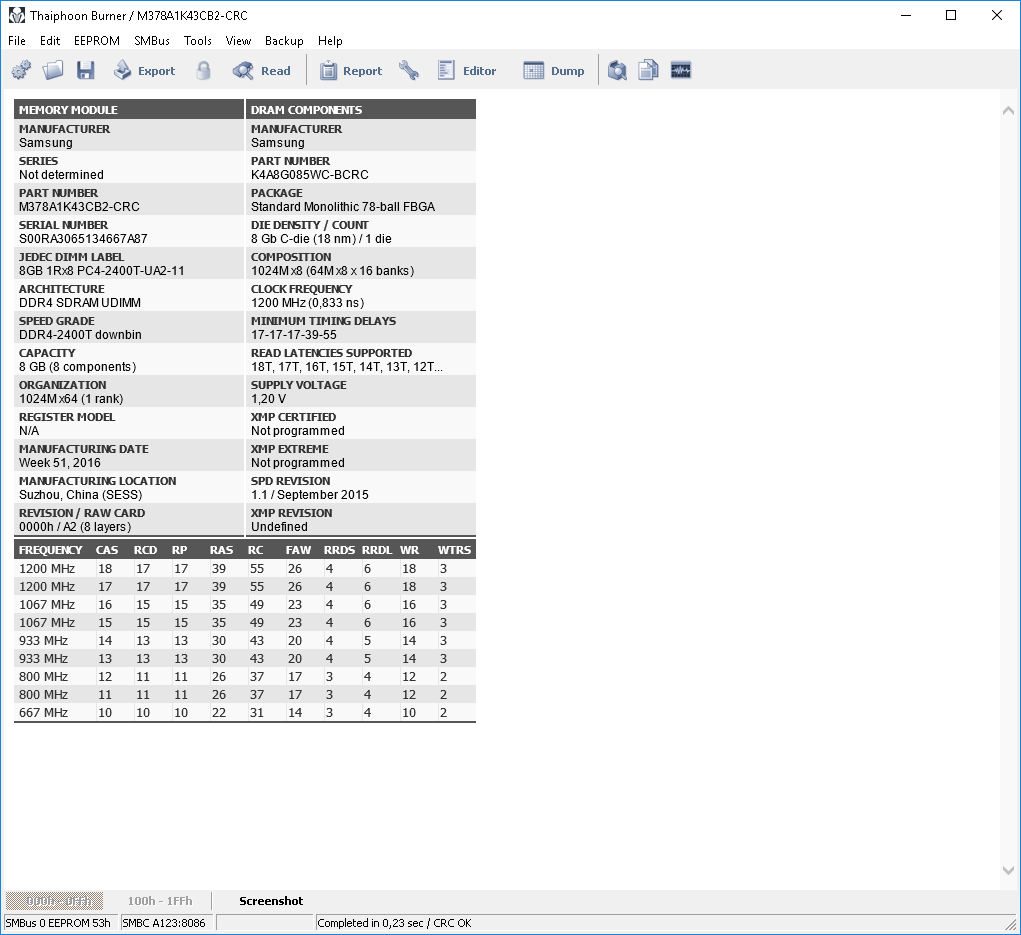The width and height of the screenshot is (1021, 935).
Task: Click DRAM part number K4A8G085WC-BCRC
Action: [x=310, y=174]
